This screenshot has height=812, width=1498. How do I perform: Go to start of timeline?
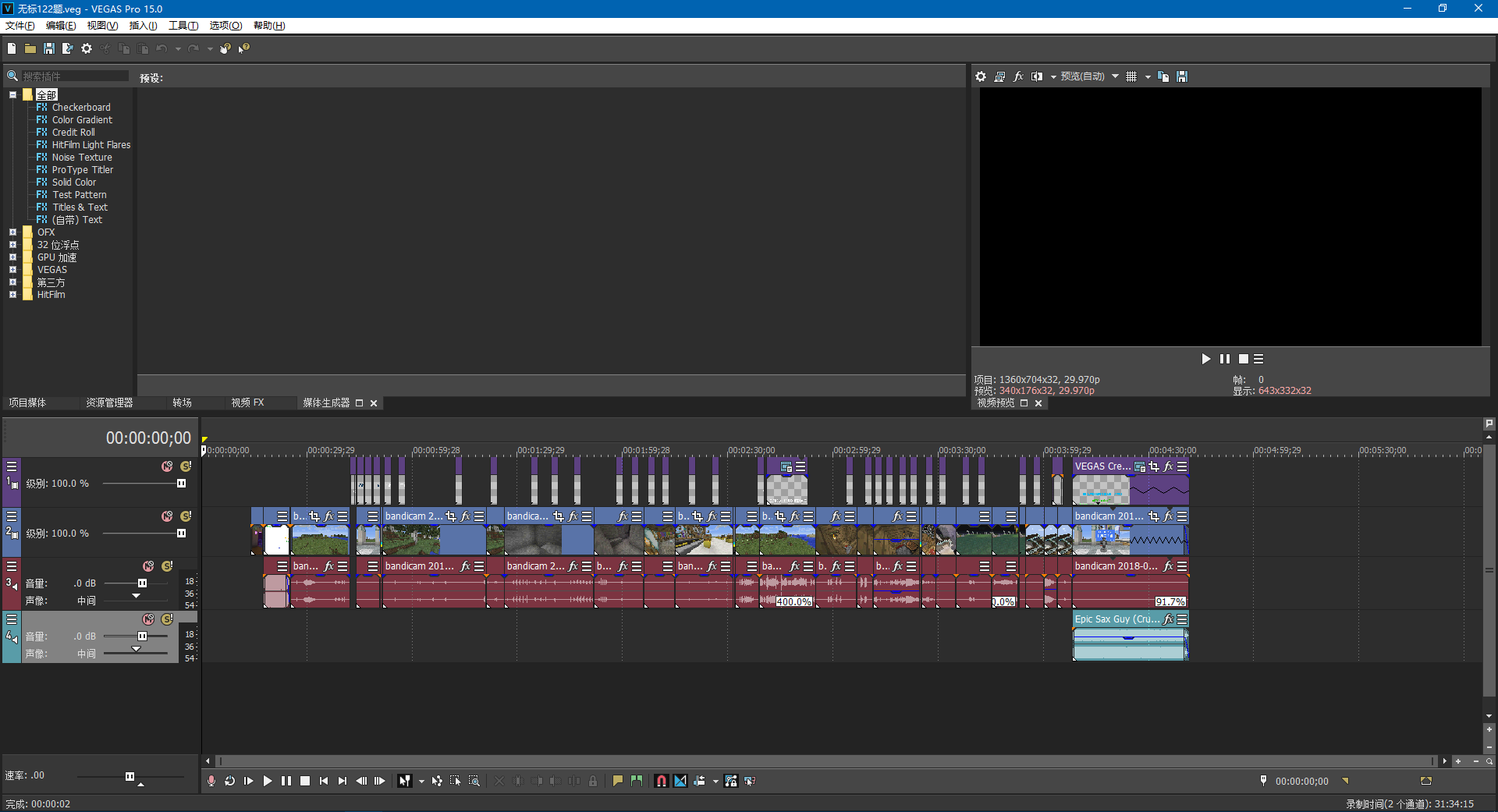click(x=324, y=781)
